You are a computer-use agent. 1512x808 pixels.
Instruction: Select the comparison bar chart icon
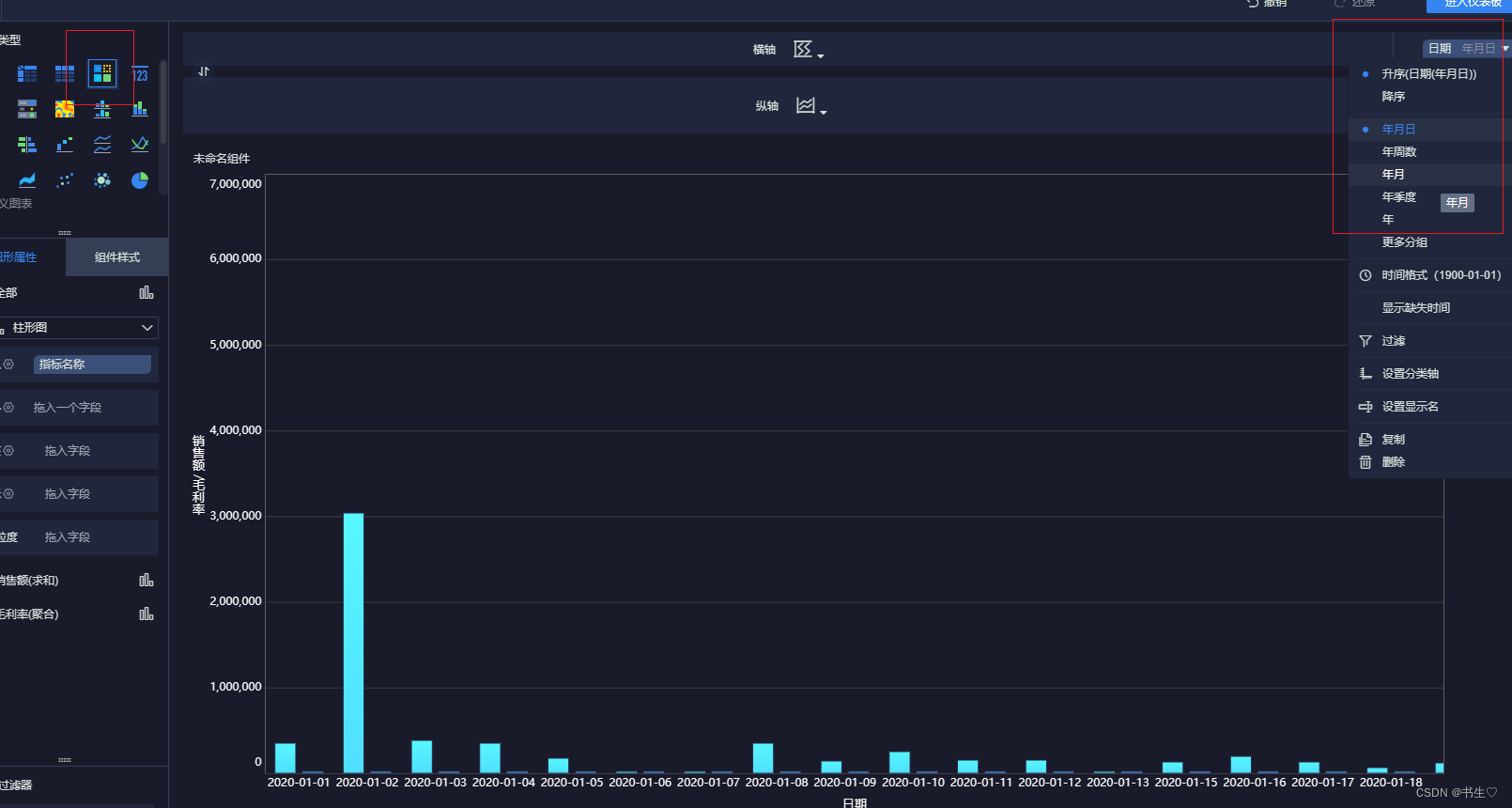[x=27, y=145]
